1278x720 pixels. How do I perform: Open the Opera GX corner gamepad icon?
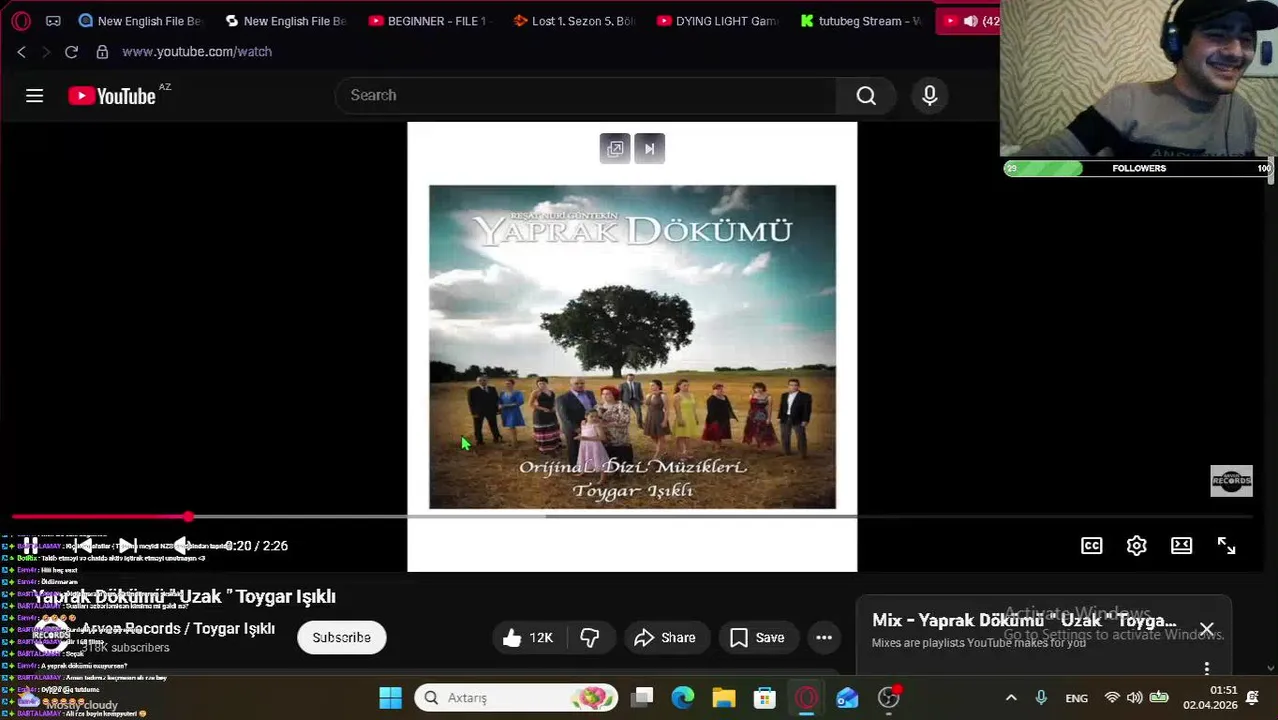(x=53, y=20)
